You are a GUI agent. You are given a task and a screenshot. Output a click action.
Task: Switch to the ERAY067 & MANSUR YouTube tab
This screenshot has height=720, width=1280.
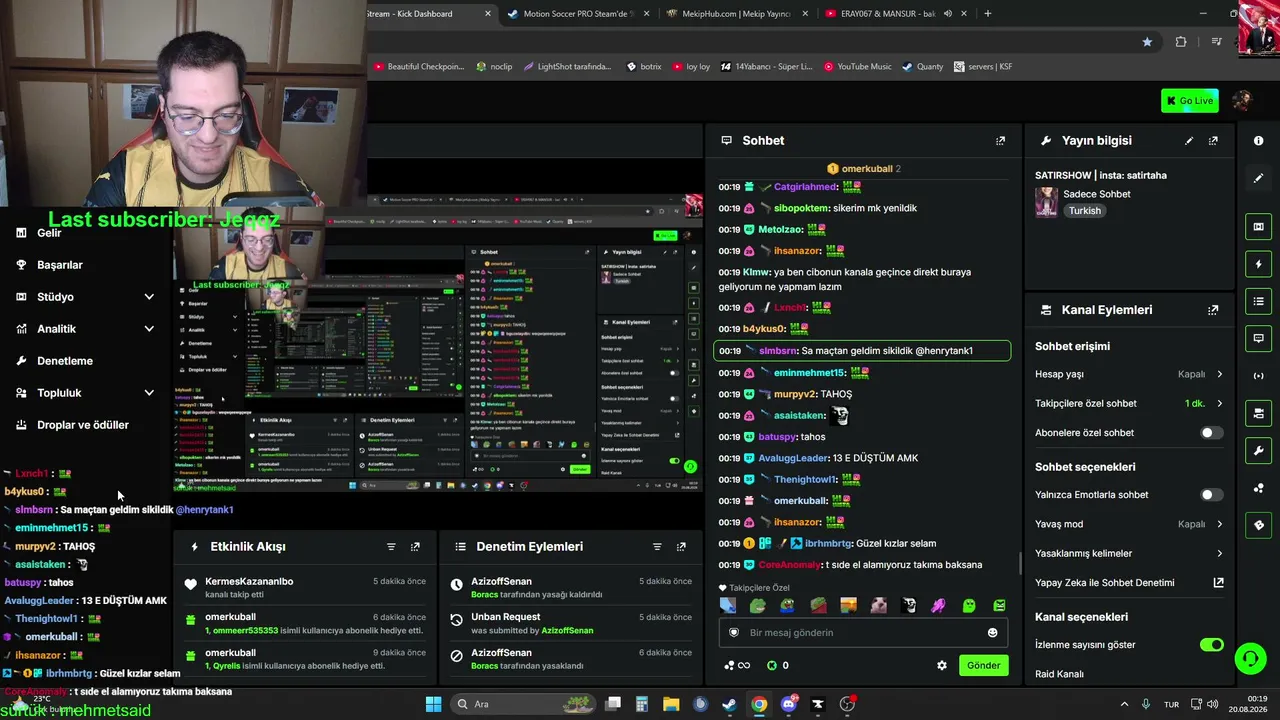[897, 14]
